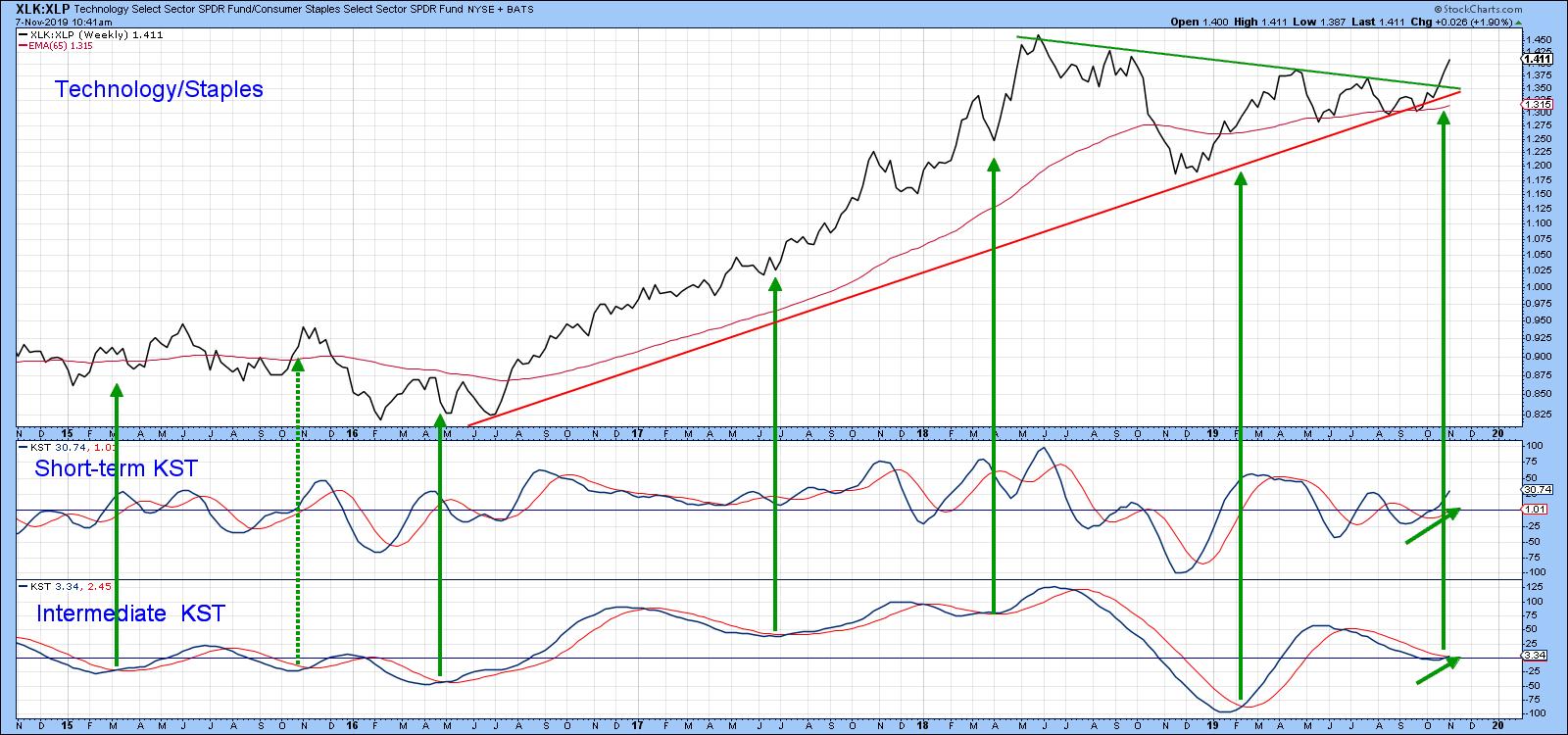The image size is (1568, 735).
Task: Click the '17' year label on main chart axis
Action: tap(637, 434)
